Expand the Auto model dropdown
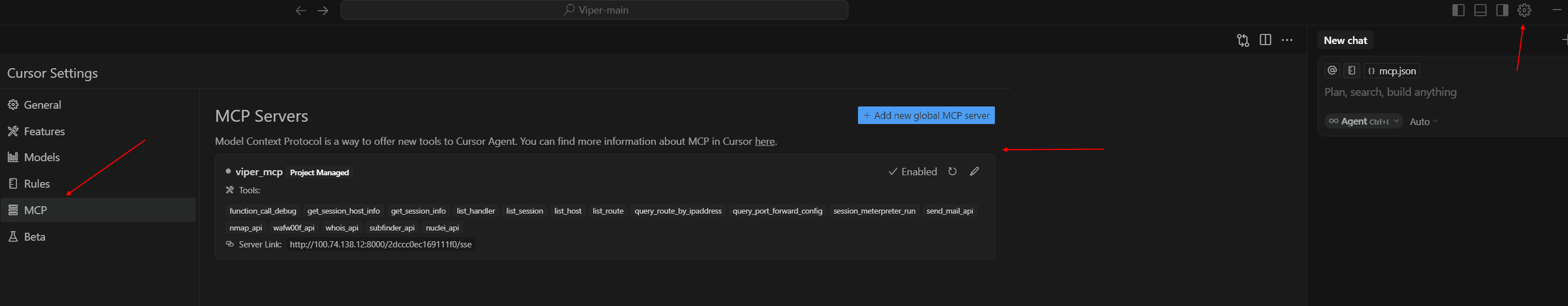This screenshot has width=1568, height=306. click(x=1423, y=121)
